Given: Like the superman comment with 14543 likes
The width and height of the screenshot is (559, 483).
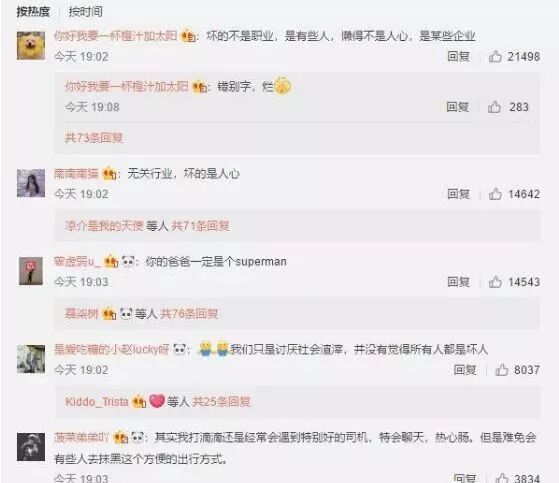Looking at the screenshot, I should (495, 282).
